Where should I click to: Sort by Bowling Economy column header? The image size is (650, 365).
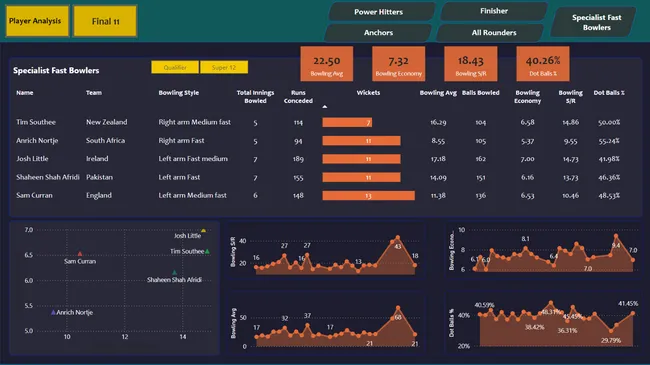pos(527,97)
